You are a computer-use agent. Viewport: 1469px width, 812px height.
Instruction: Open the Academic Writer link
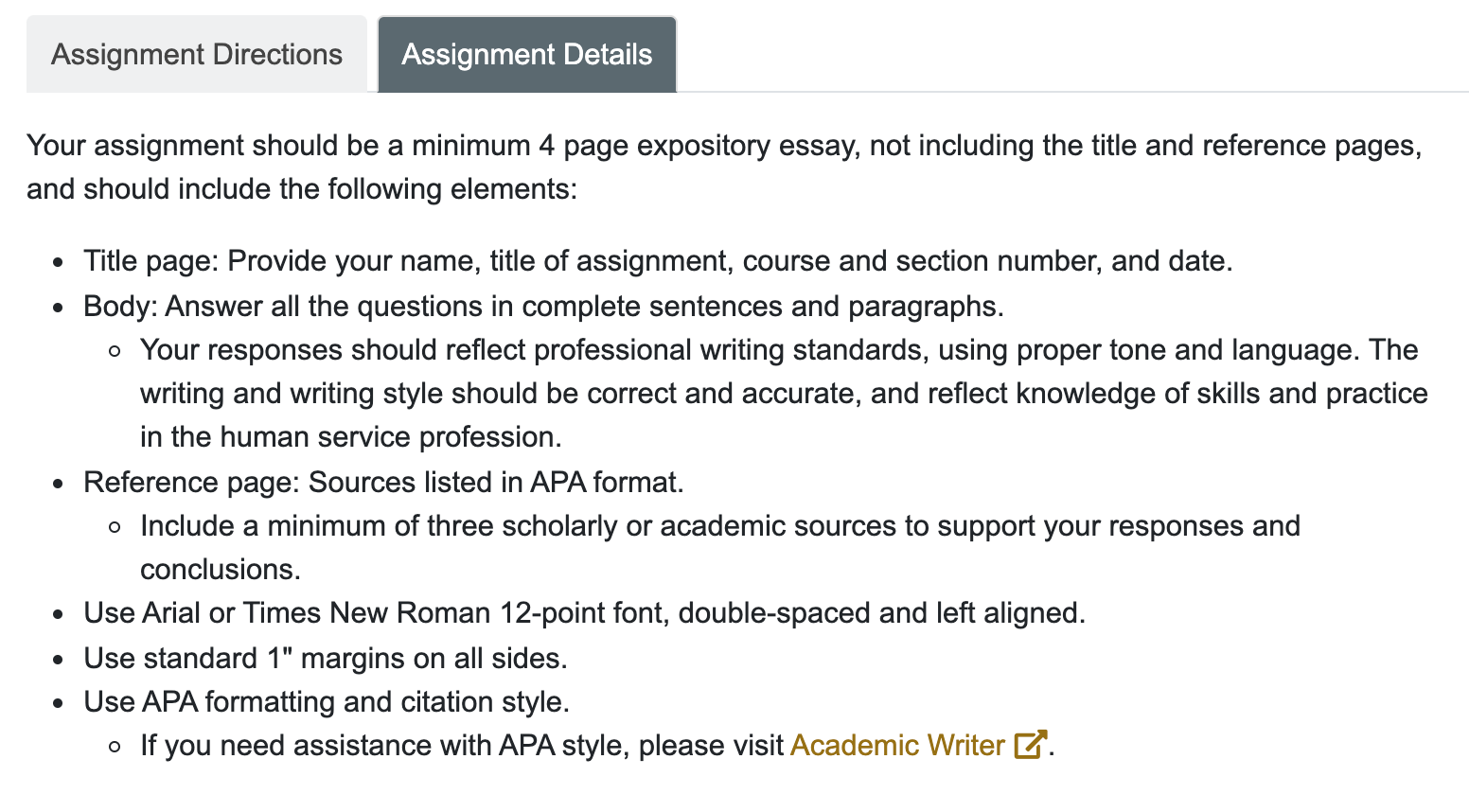tap(897, 745)
